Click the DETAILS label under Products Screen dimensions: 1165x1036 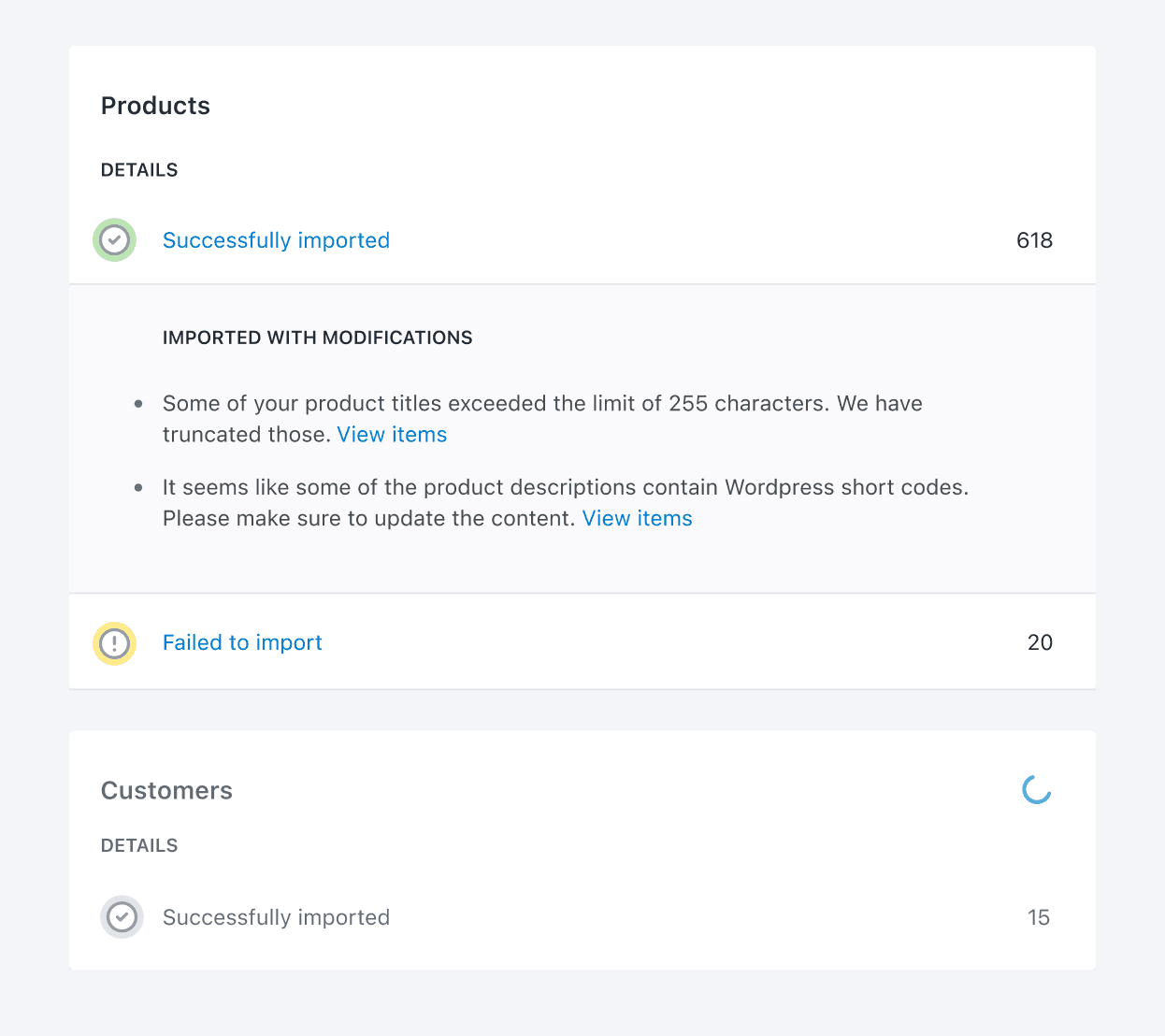pyautogui.click(x=139, y=170)
